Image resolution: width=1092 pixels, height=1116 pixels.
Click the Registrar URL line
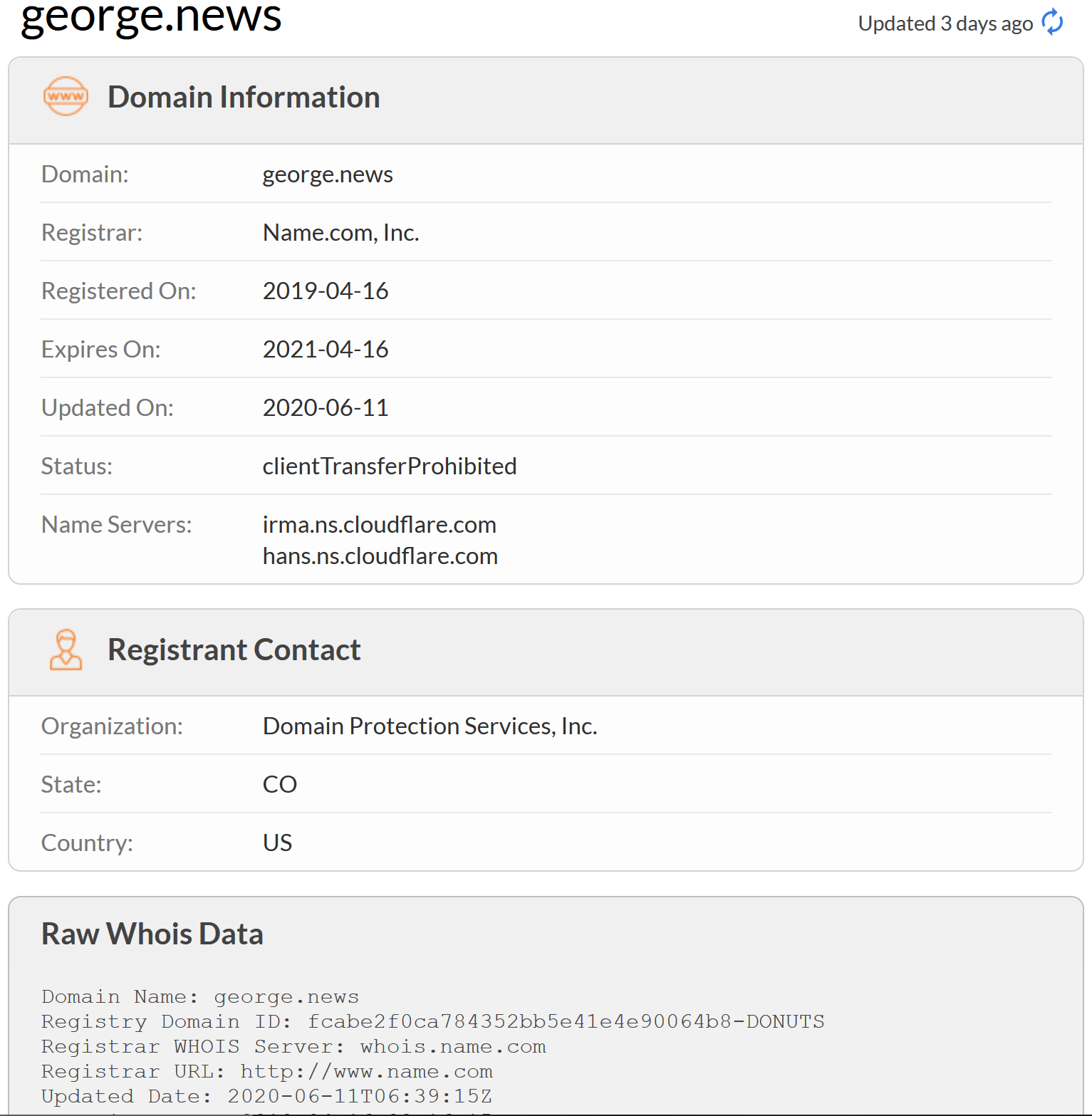pos(267,1071)
